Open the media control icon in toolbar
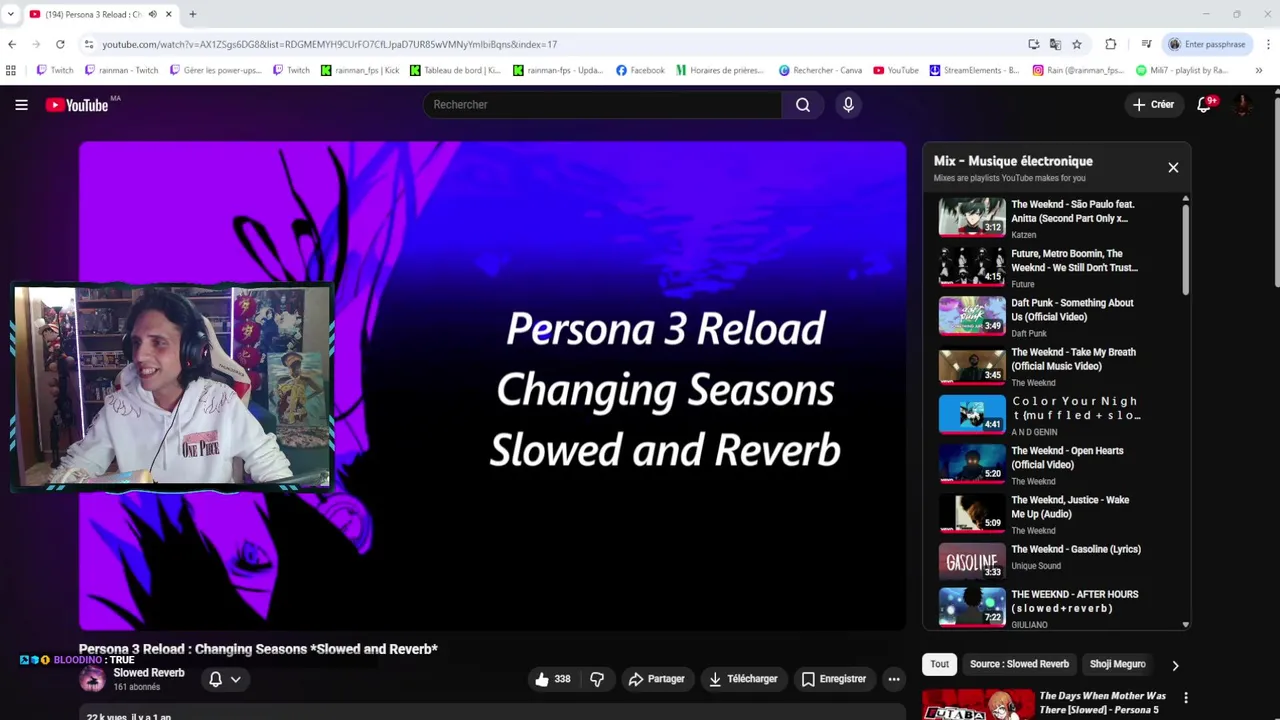1280x720 pixels. coord(1146,44)
